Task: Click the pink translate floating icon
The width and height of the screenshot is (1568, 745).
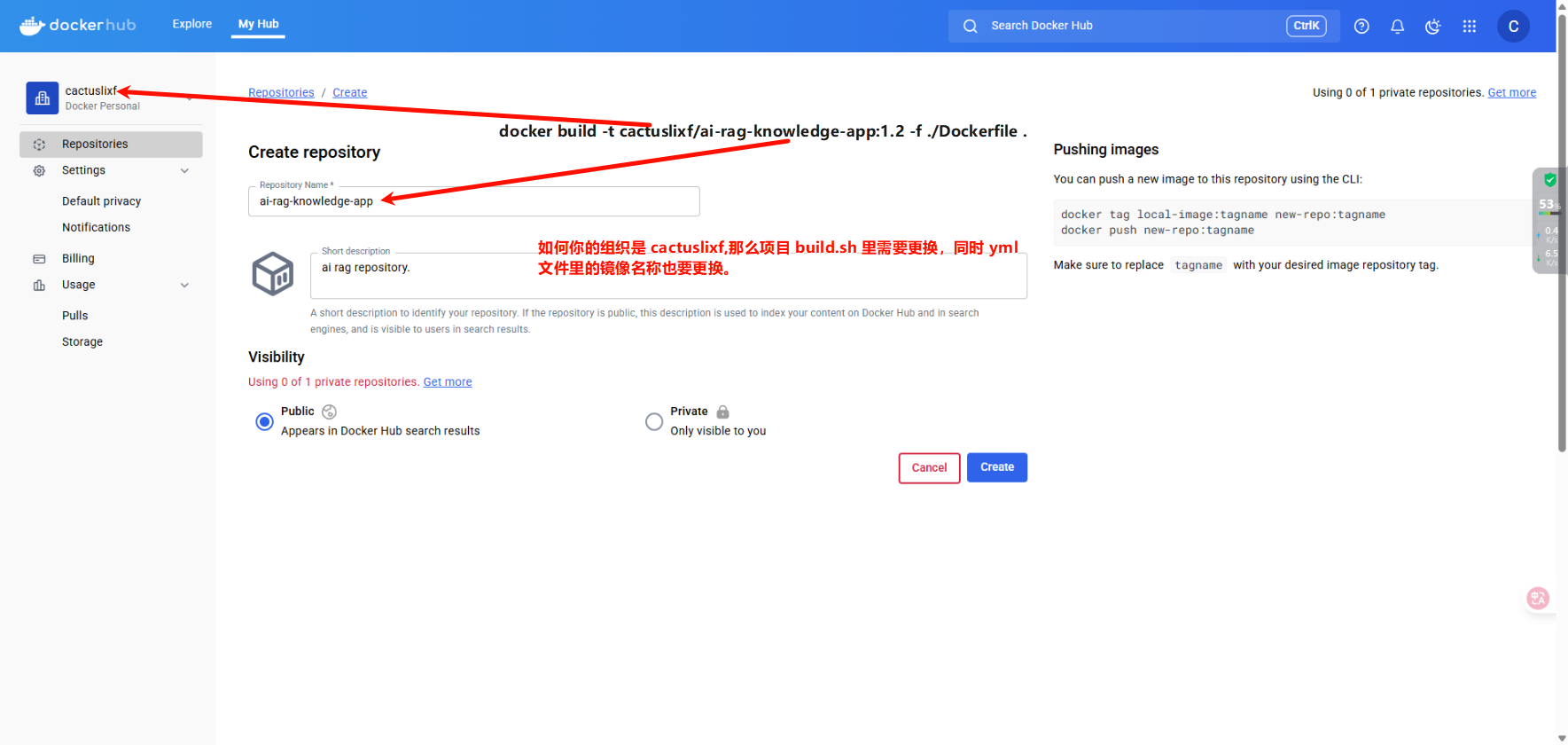Action: (1538, 599)
